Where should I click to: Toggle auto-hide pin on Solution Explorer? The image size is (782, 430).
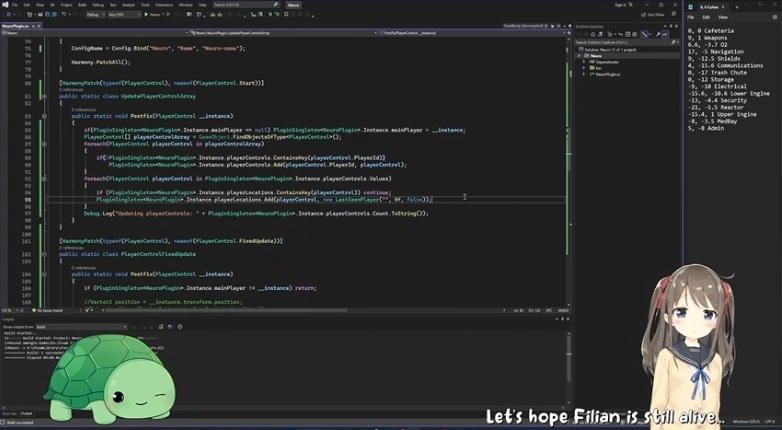click(x=671, y=26)
